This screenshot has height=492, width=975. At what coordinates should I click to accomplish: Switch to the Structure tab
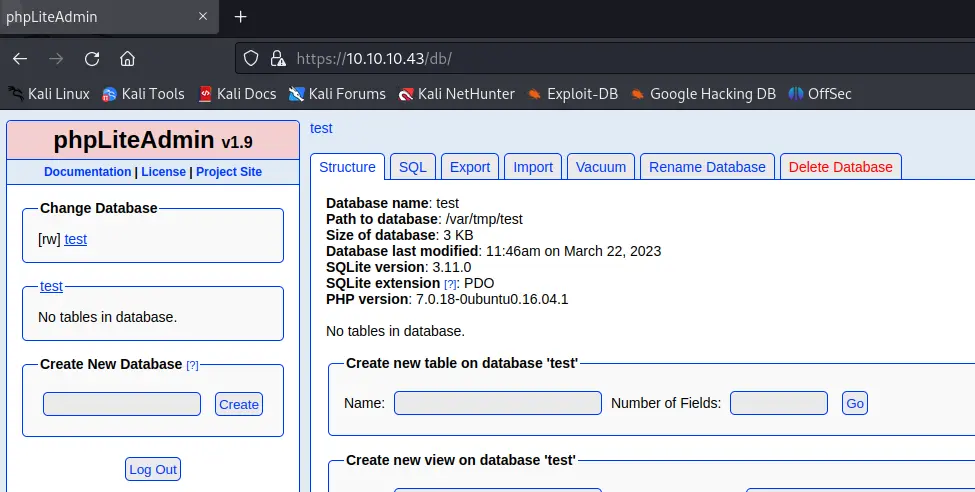(348, 167)
